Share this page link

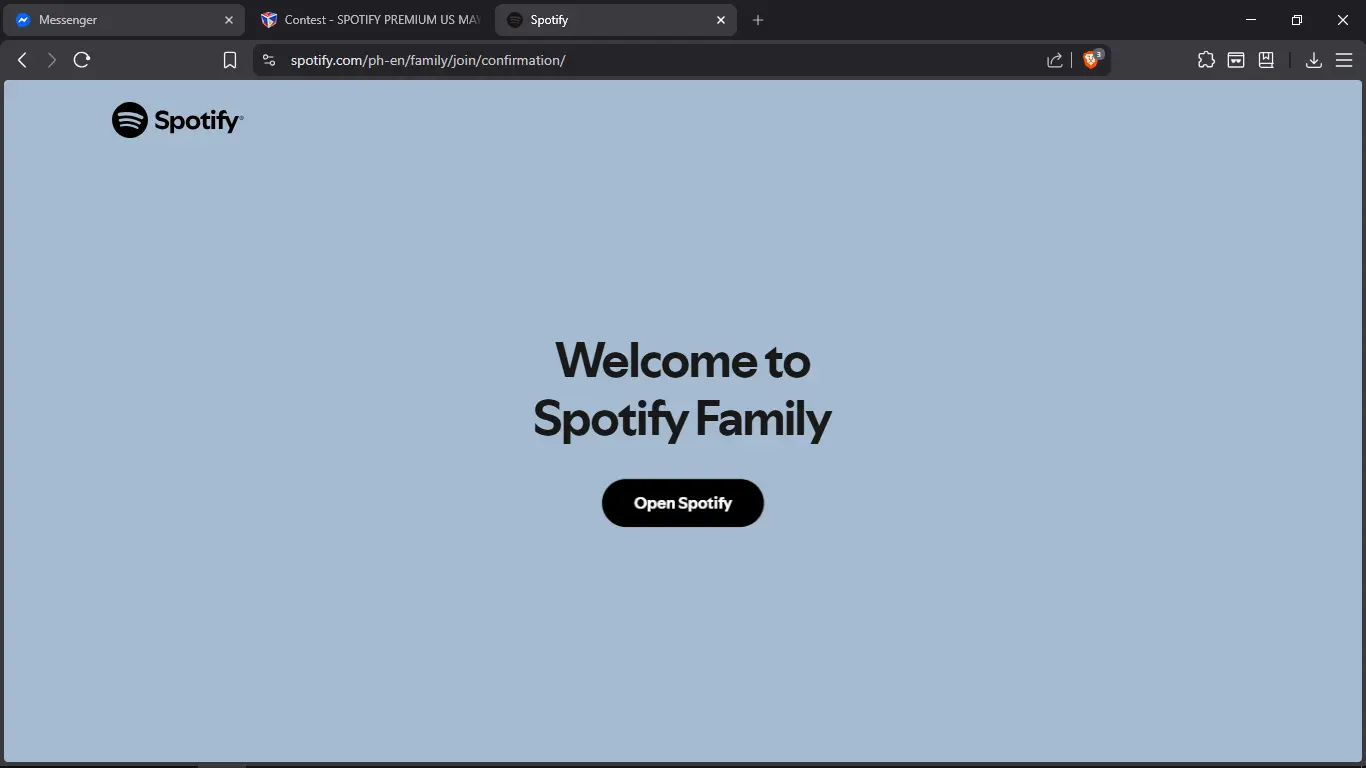[1055, 60]
